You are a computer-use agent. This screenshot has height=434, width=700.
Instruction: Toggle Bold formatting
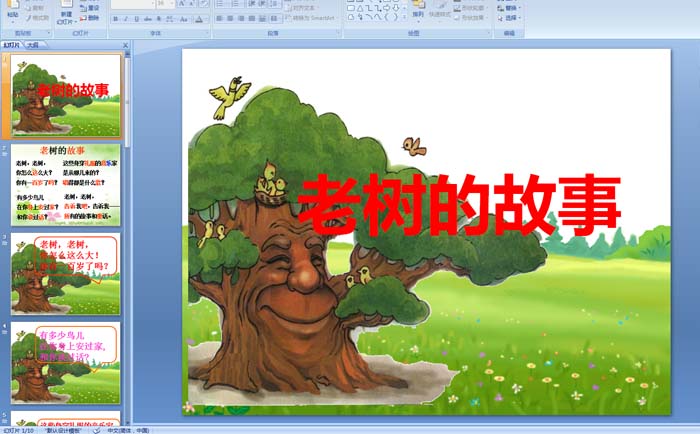[116, 19]
